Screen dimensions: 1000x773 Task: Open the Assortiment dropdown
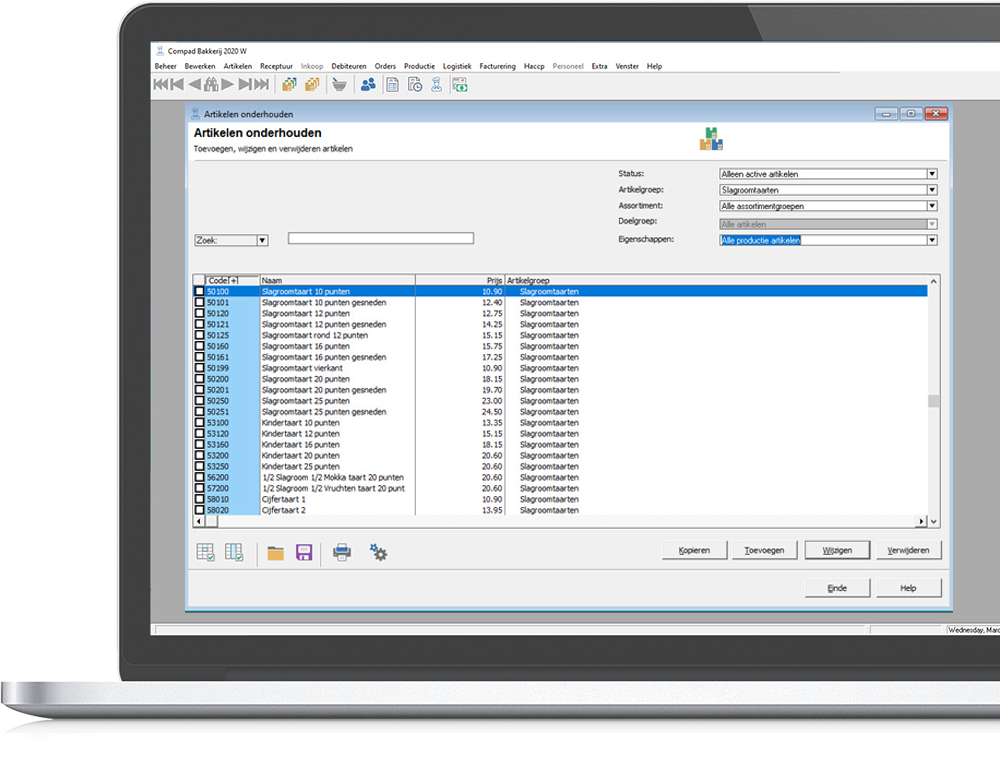coord(932,206)
